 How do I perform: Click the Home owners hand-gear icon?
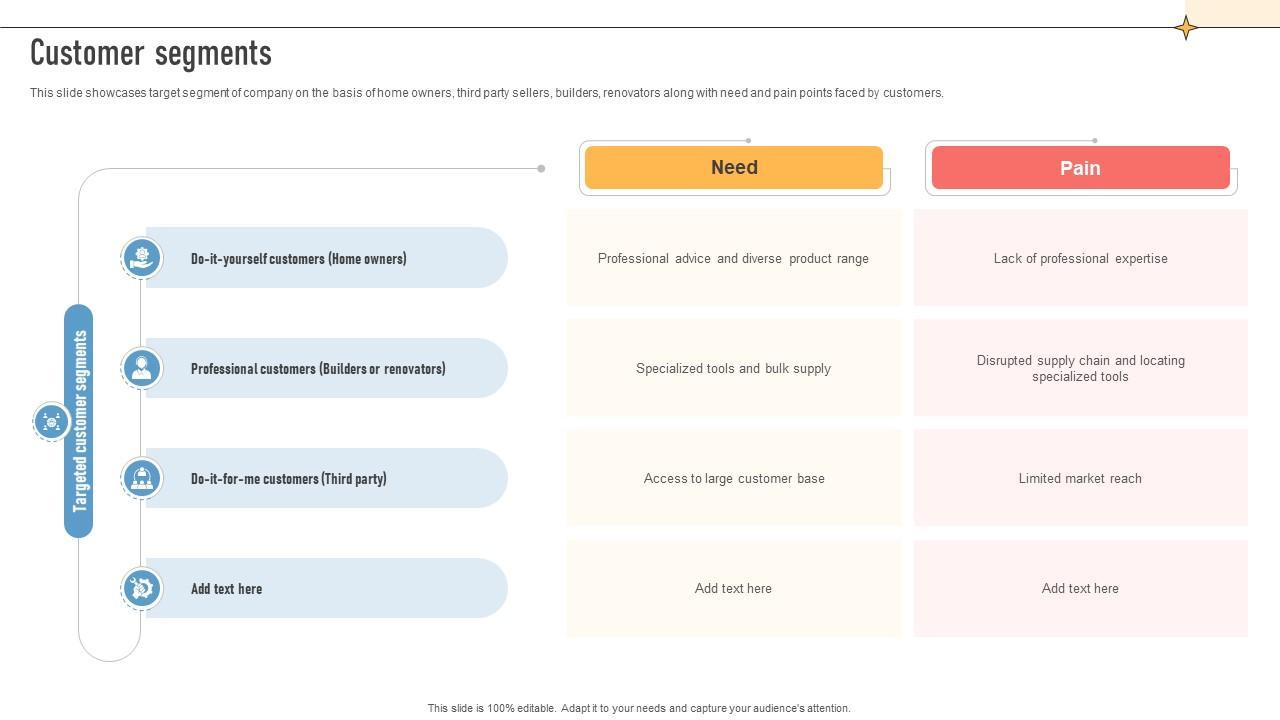pos(142,258)
